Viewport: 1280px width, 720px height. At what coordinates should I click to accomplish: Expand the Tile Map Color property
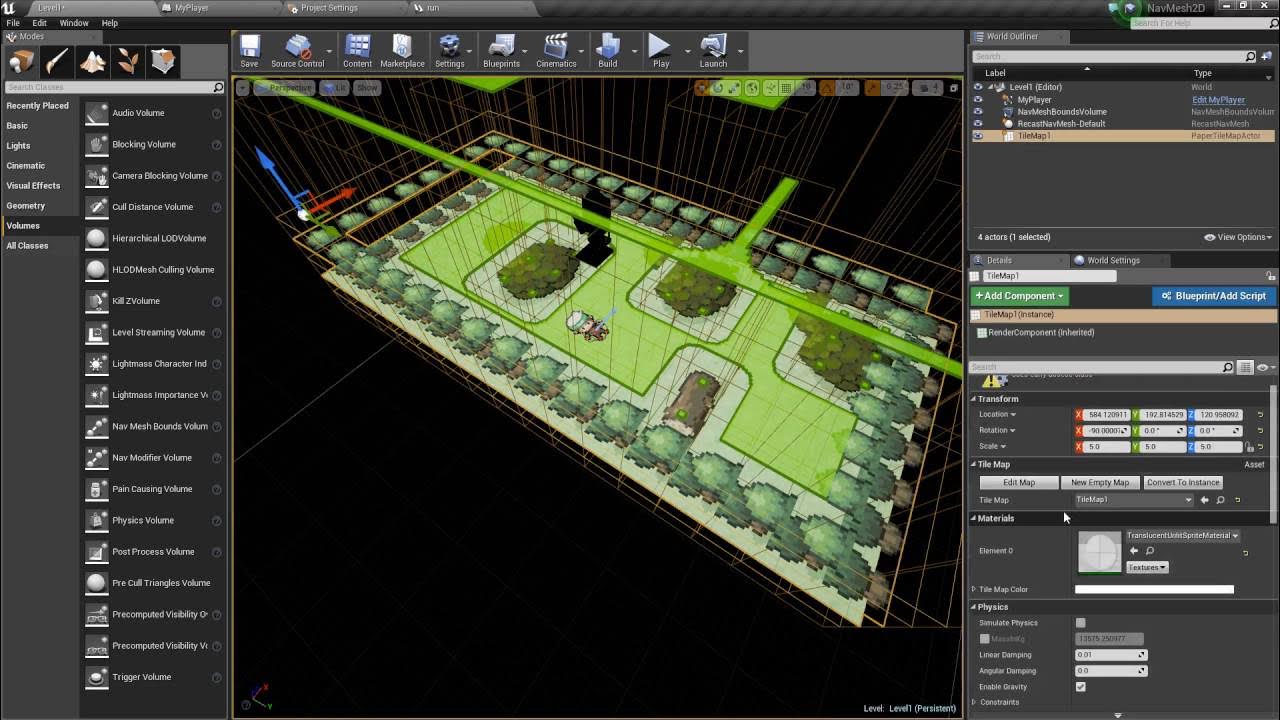pyautogui.click(x=973, y=590)
